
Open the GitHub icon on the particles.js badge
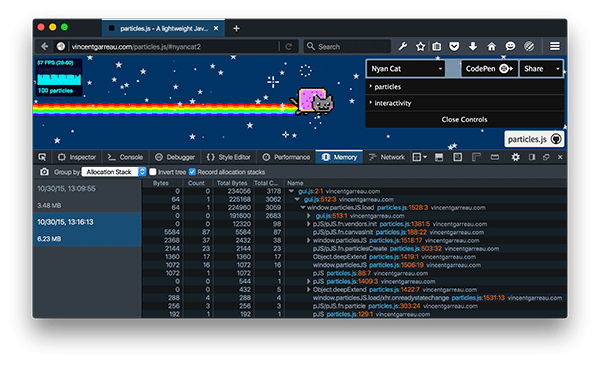(x=556, y=139)
